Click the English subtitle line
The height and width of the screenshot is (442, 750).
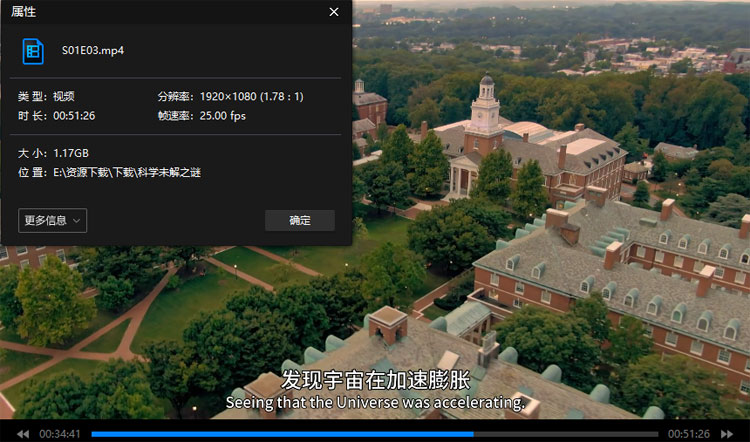click(375, 403)
